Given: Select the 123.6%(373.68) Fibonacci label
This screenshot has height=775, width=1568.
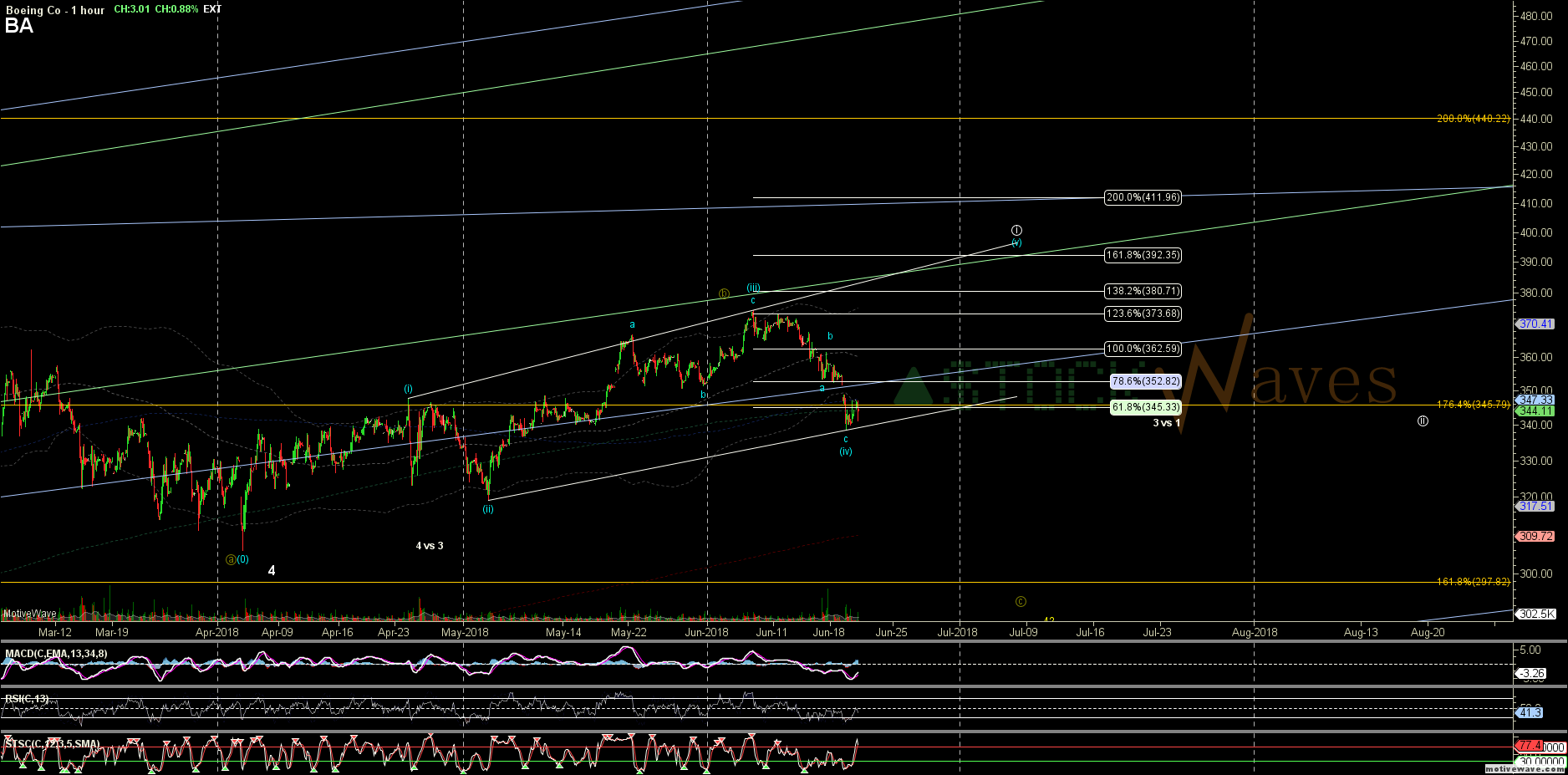Looking at the screenshot, I should coord(1143,314).
